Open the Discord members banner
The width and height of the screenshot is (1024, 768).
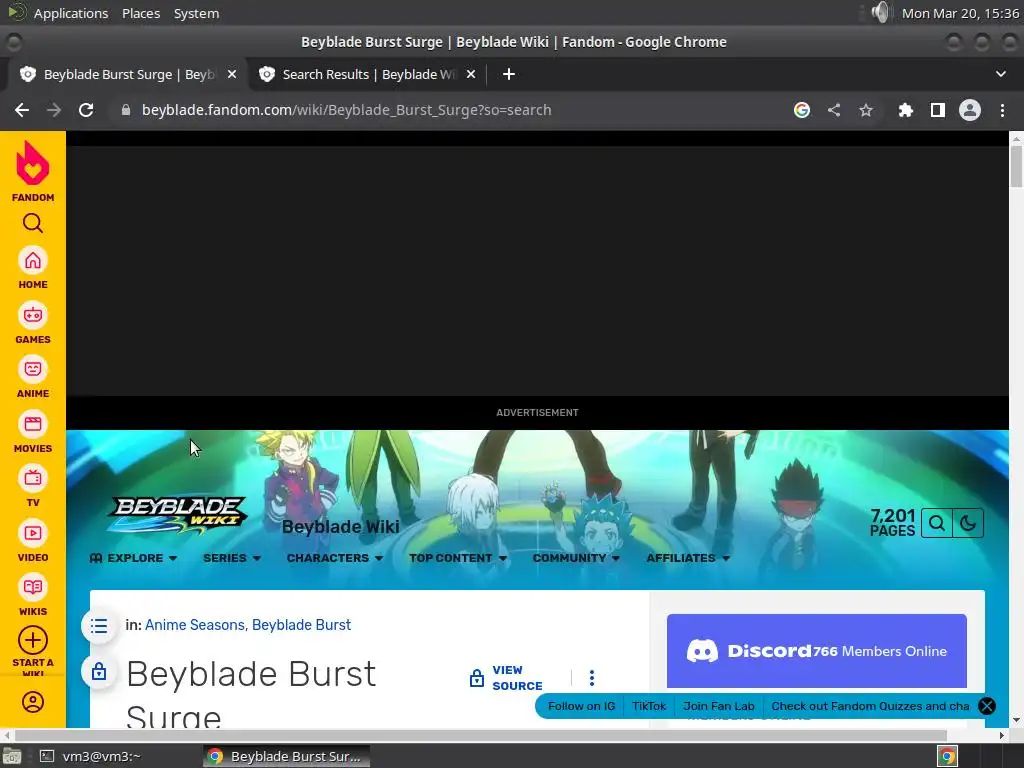816,650
